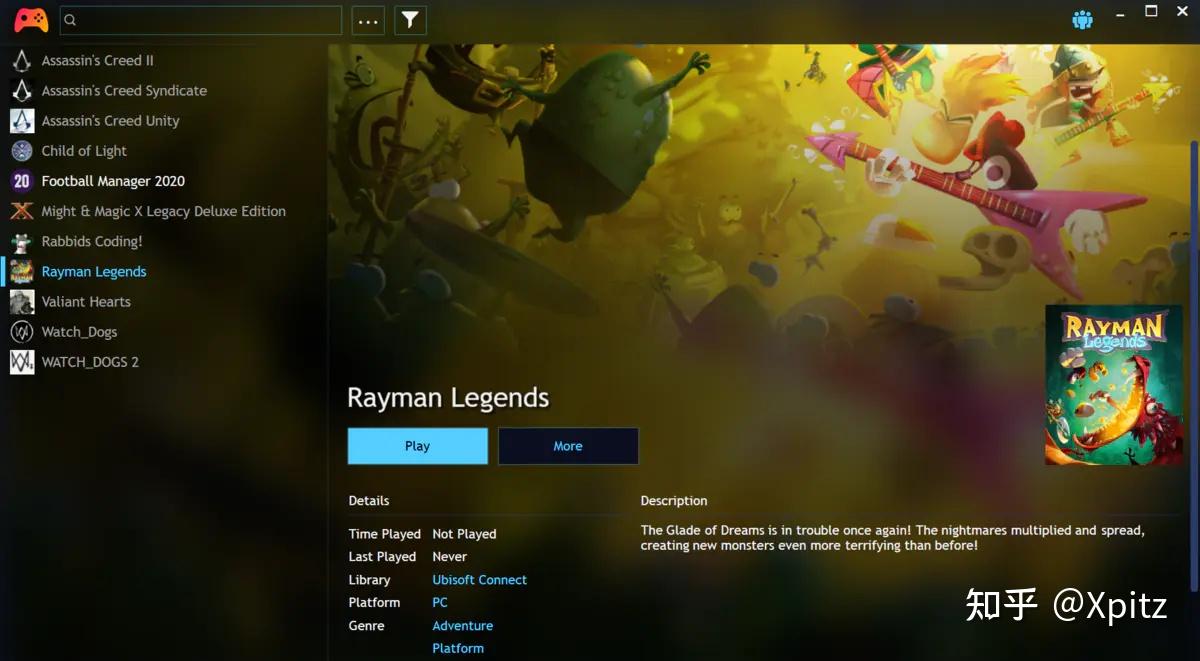The height and width of the screenshot is (661, 1200).
Task: Launch Rayman Legends with the Play button
Action: [x=417, y=446]
